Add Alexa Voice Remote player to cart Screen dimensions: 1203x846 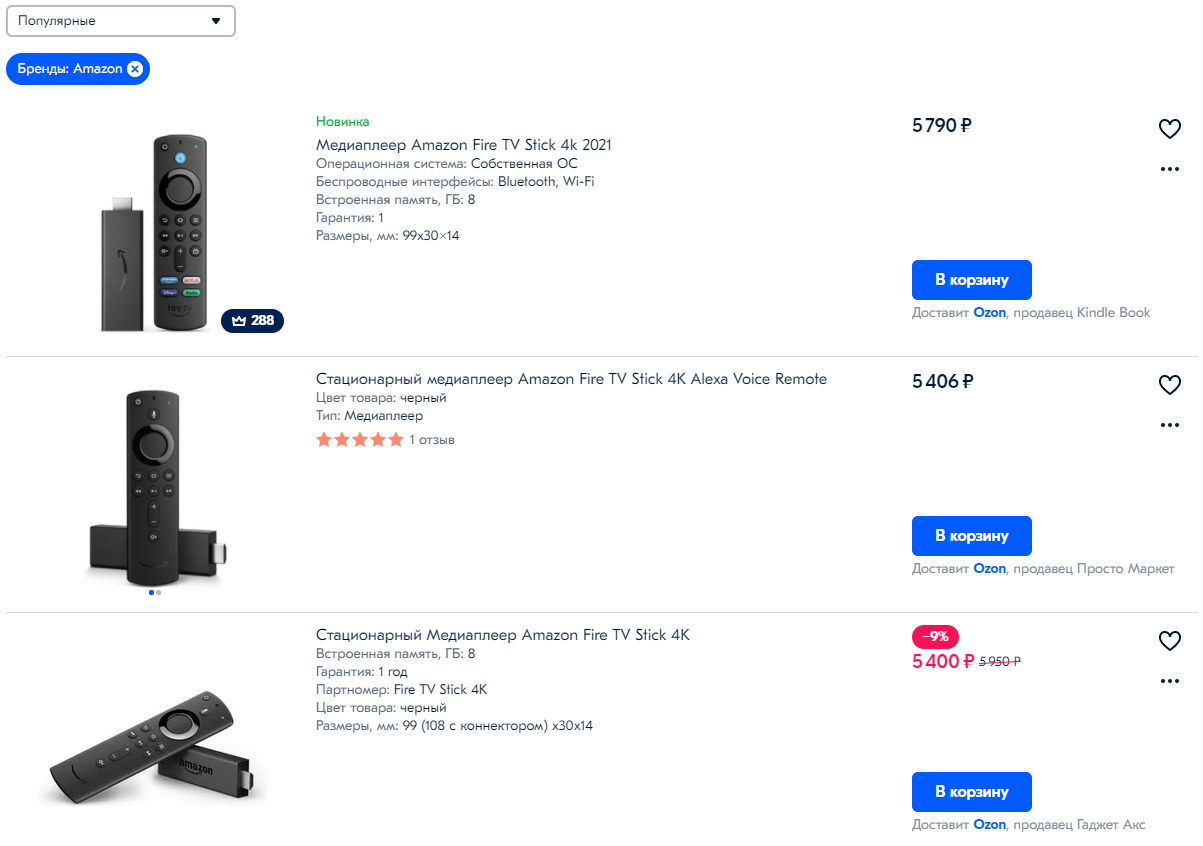971,536
